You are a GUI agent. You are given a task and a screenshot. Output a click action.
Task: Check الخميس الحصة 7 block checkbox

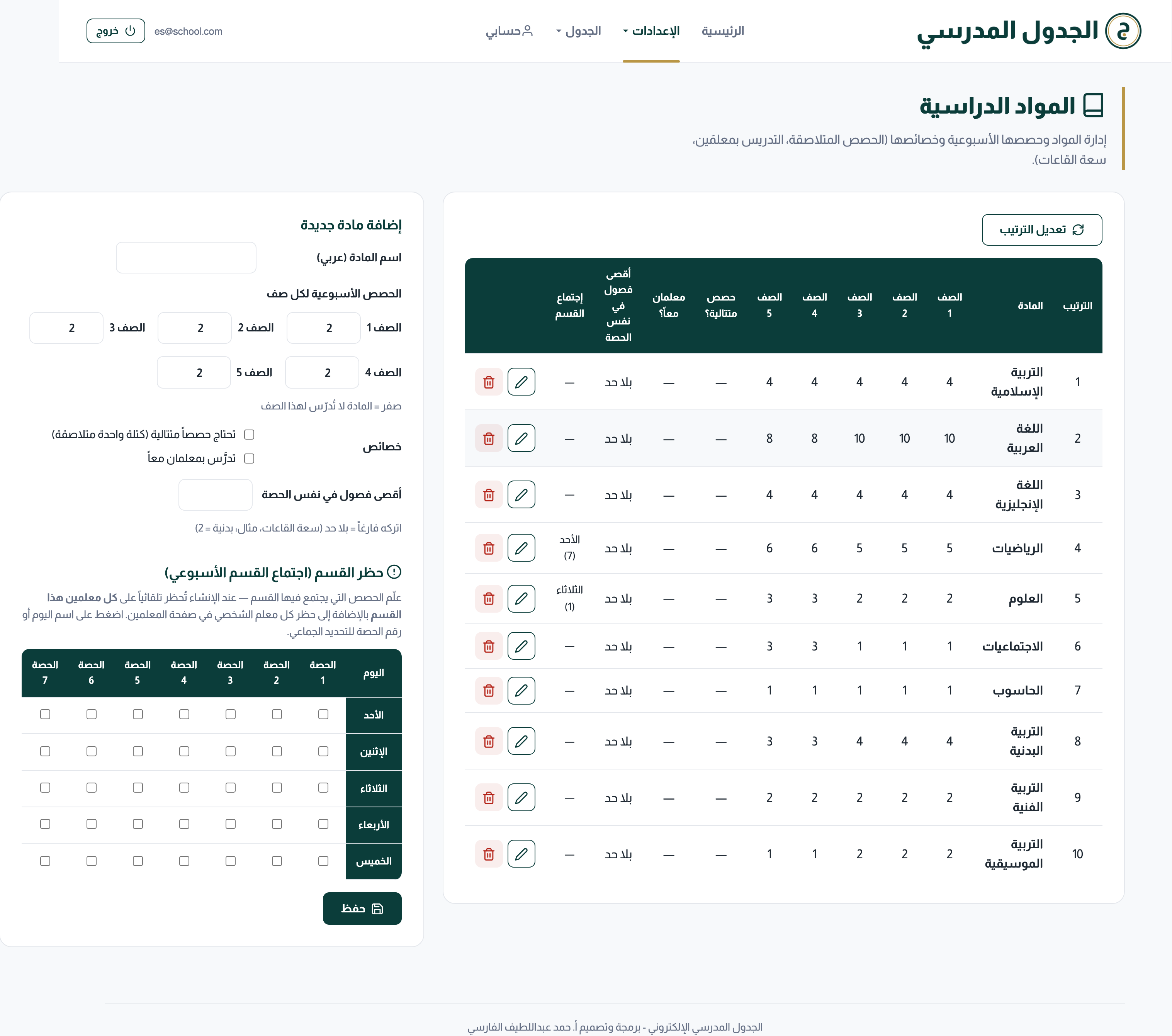(45, 861)
